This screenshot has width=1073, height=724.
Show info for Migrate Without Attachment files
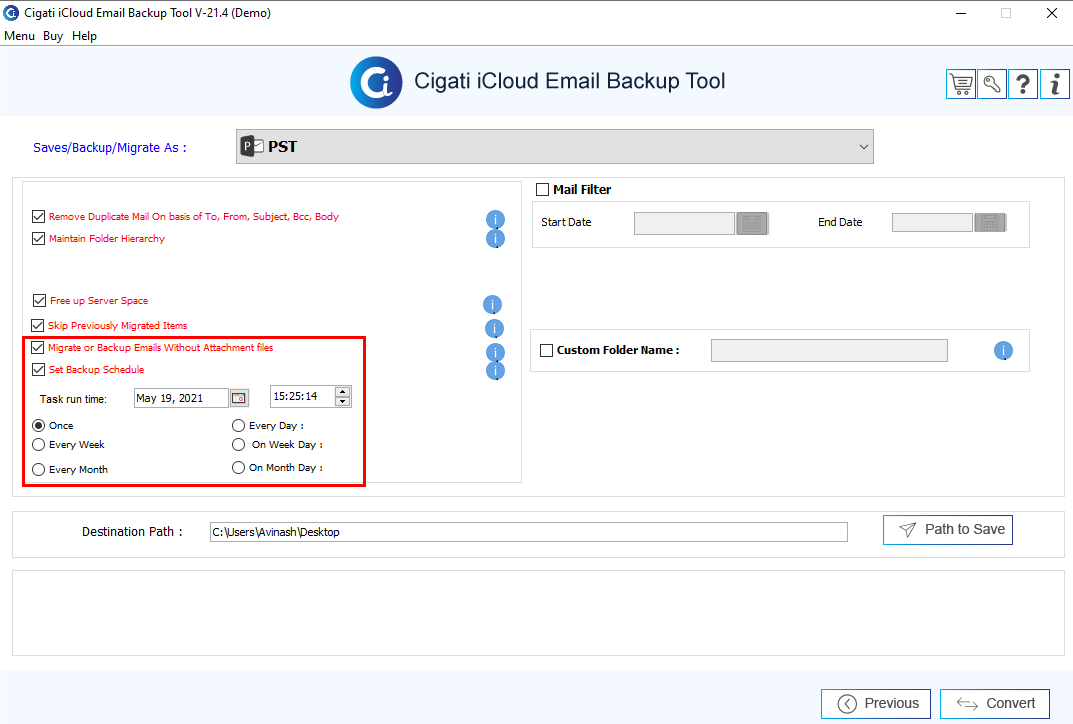tap(495, 352)
